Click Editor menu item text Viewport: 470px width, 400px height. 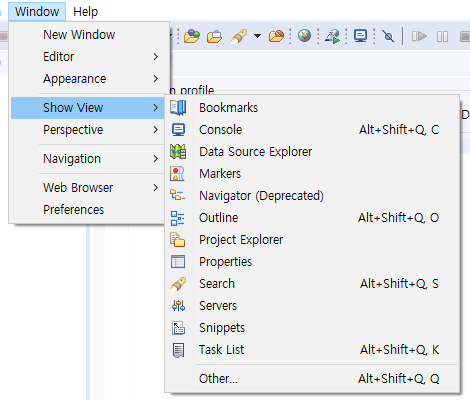(59, 57)
